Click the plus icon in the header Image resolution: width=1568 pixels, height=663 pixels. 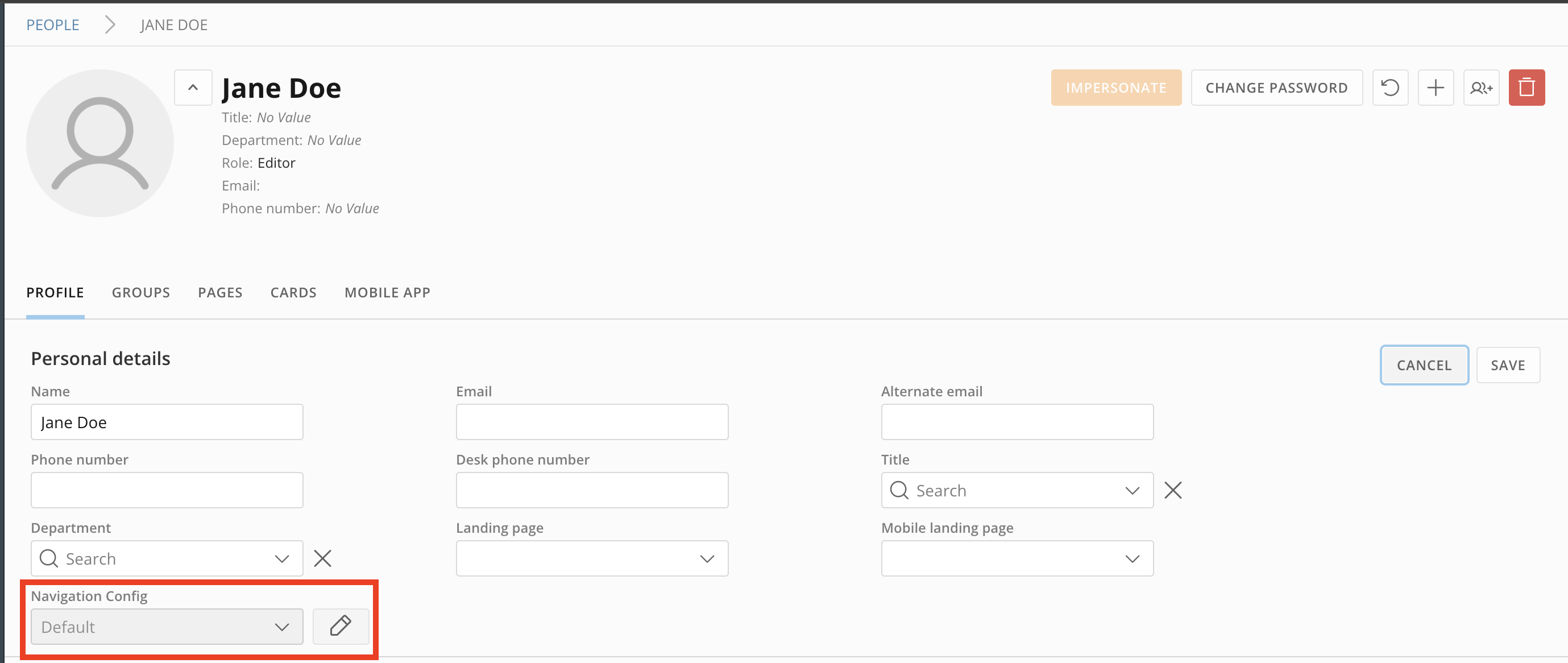point(1436,88)
